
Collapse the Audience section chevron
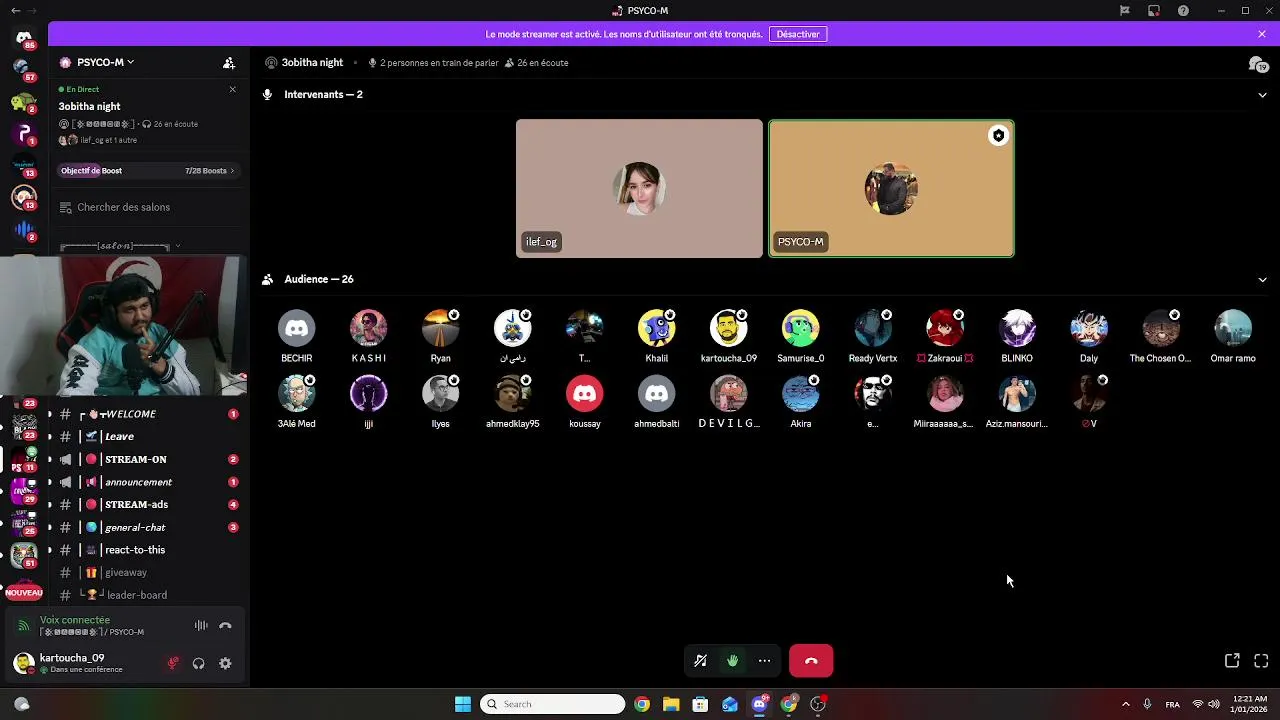[1262, 280]
